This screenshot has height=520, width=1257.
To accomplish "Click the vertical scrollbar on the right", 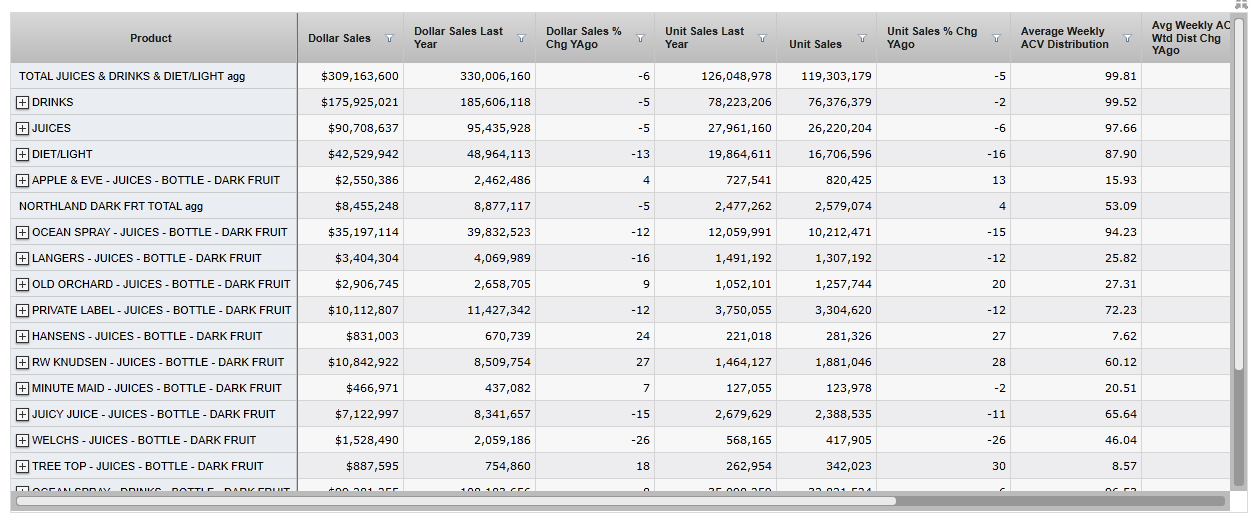I will coord(1239,200).
